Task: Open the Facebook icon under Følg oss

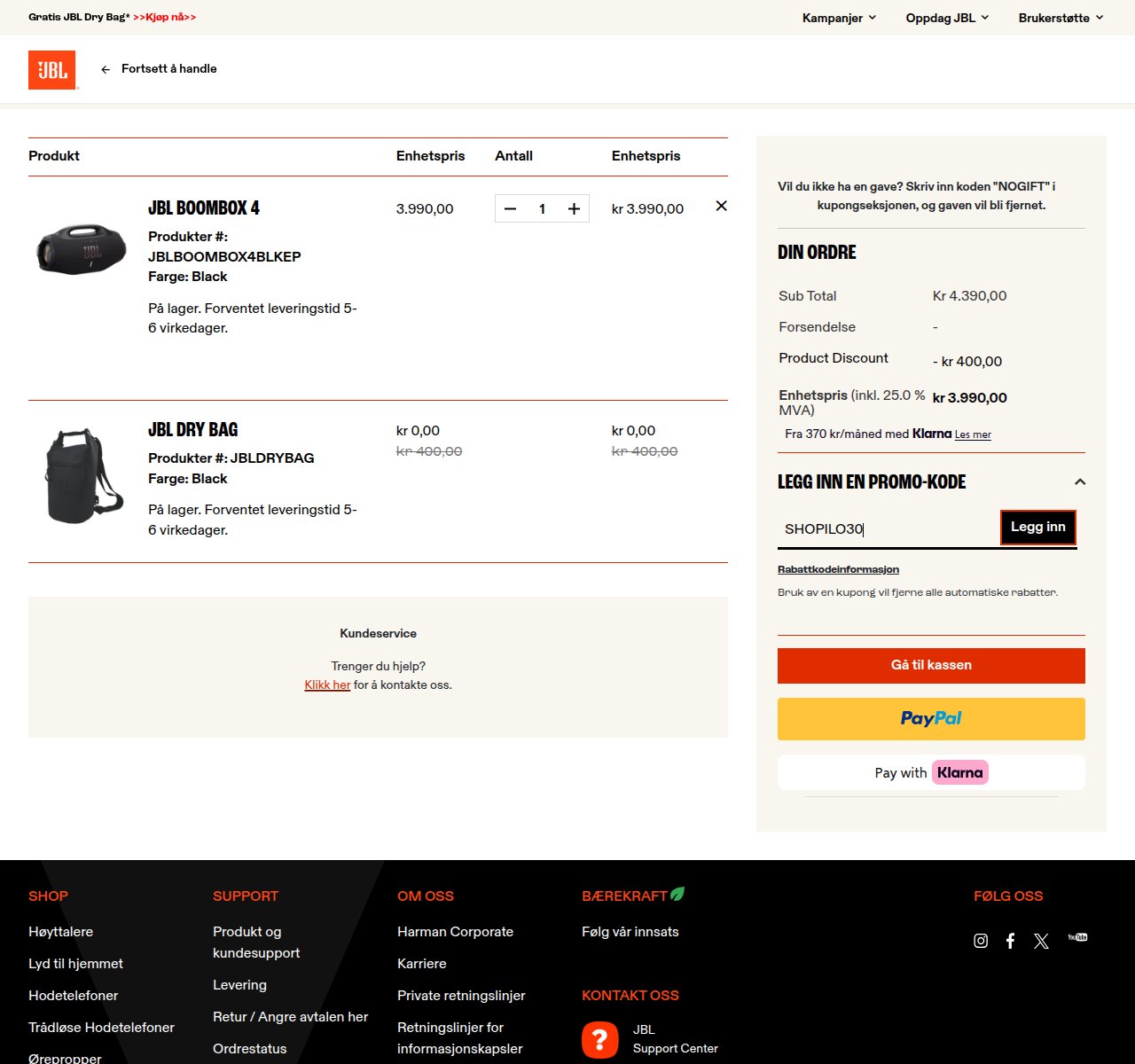Action: [1010, 941]
